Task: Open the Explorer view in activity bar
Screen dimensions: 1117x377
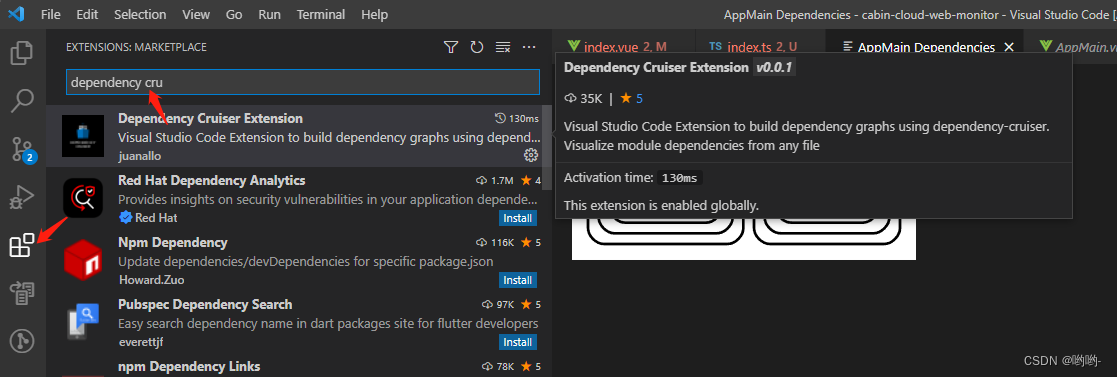Action: click(22, 54)
